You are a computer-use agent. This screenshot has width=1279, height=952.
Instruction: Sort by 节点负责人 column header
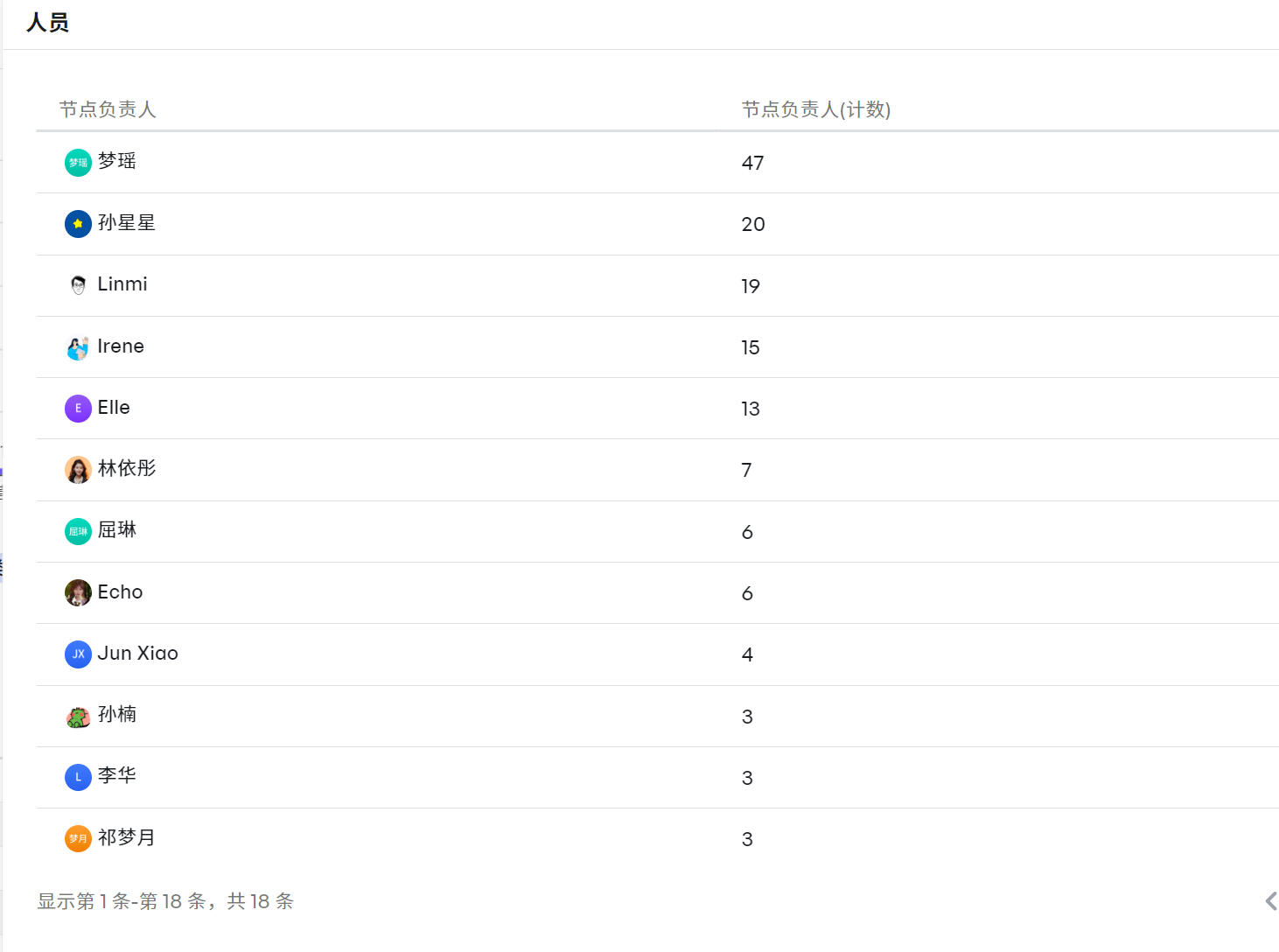108,109
